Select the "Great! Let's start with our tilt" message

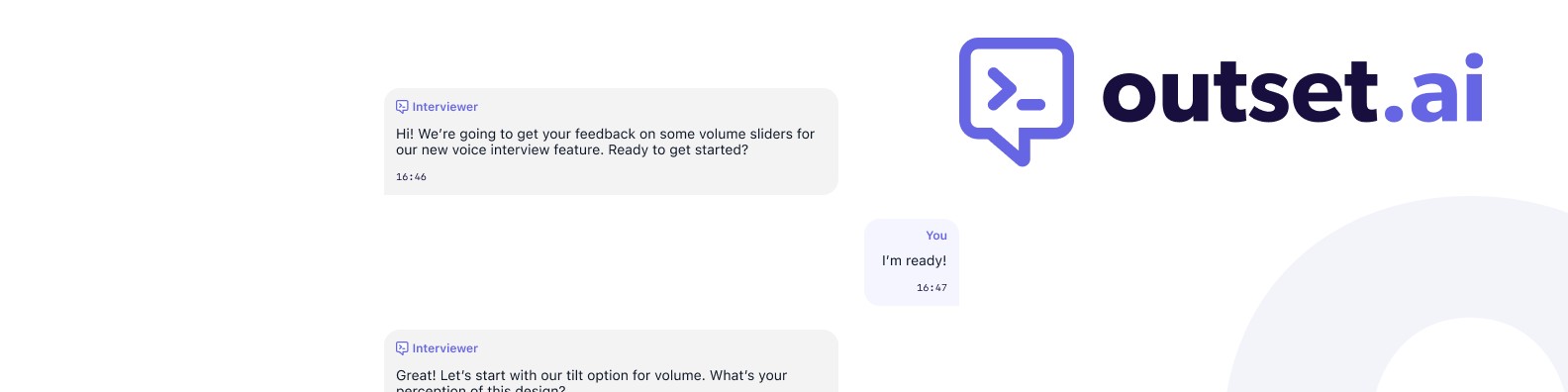pos(591,381)
